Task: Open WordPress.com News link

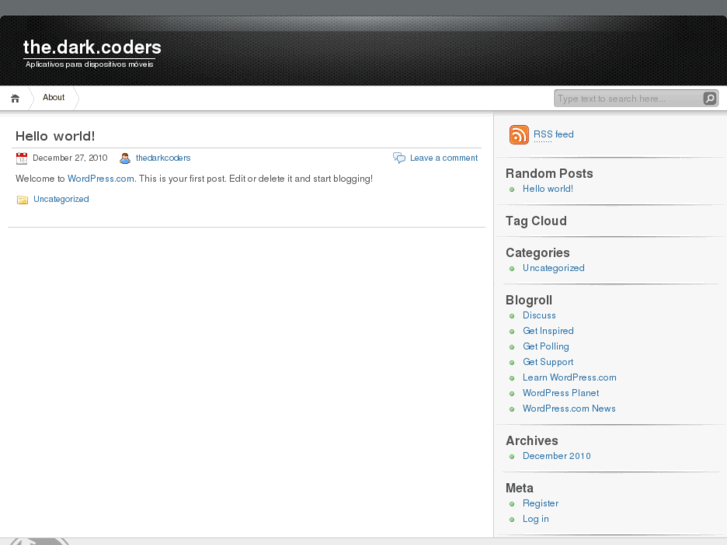Action: coord(569,409)
